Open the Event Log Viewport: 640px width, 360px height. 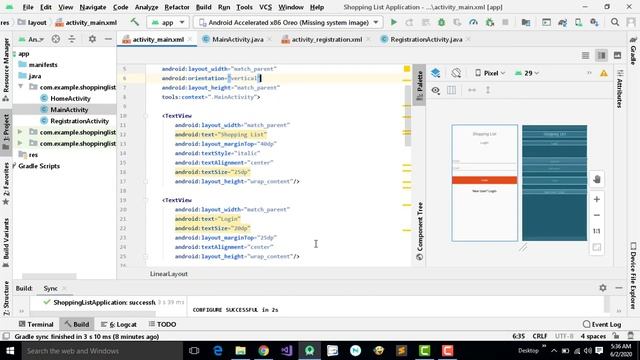[x=602, y=324]
